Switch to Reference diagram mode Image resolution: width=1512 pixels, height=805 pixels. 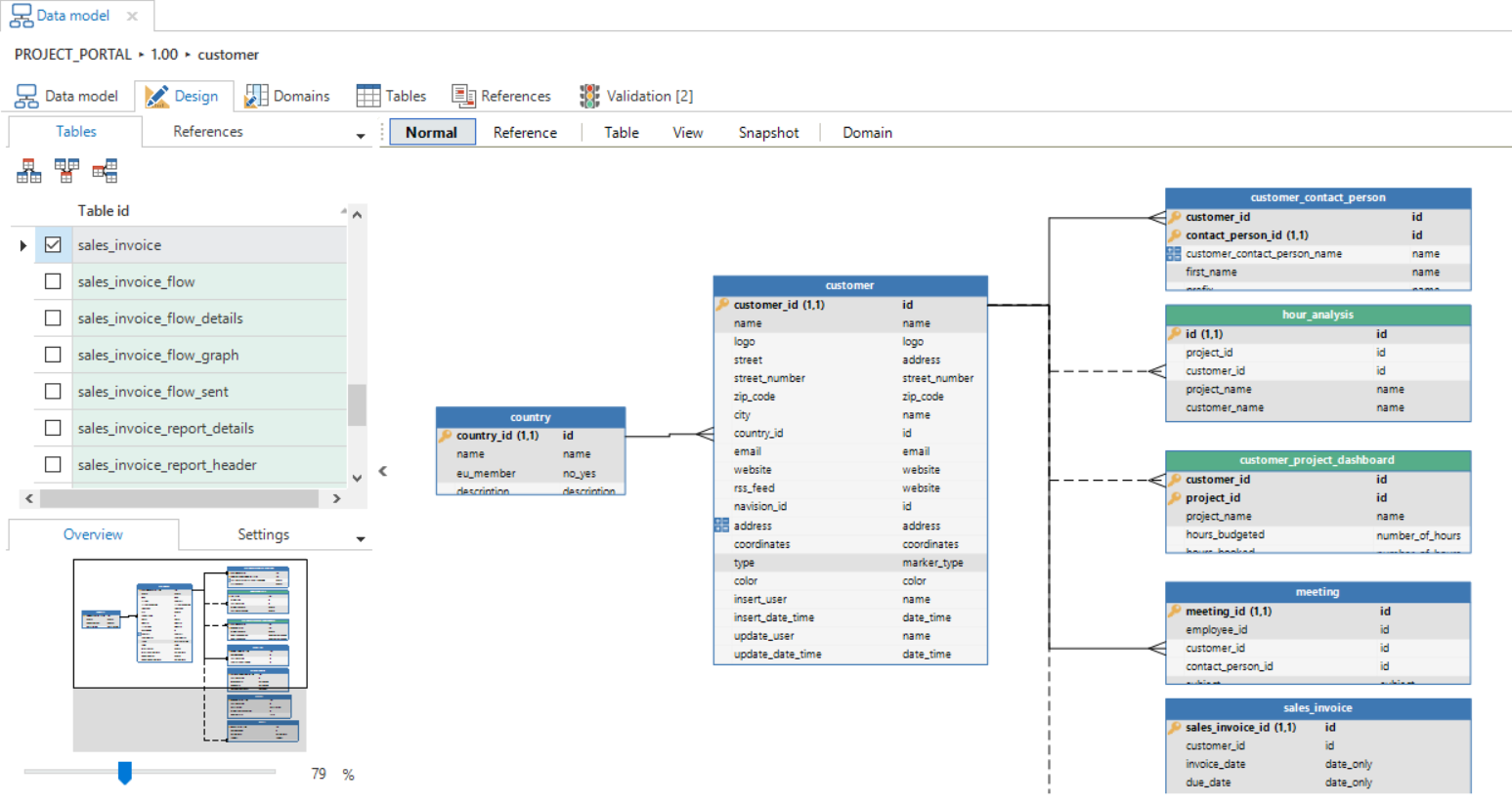coord(525,133)
